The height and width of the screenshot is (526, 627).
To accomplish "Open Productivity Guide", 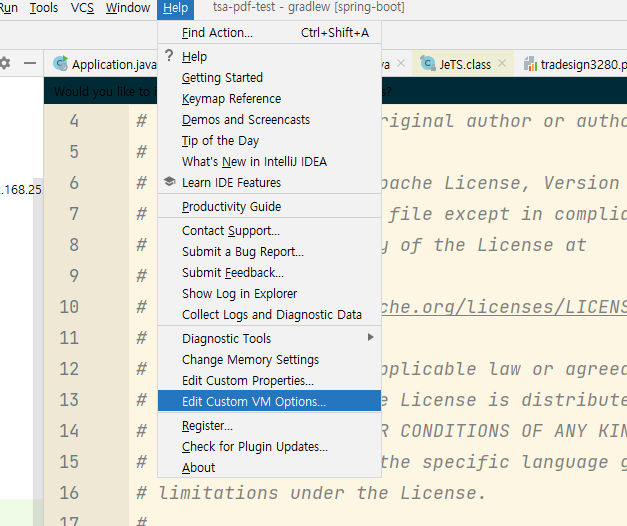I will [269, 206].
